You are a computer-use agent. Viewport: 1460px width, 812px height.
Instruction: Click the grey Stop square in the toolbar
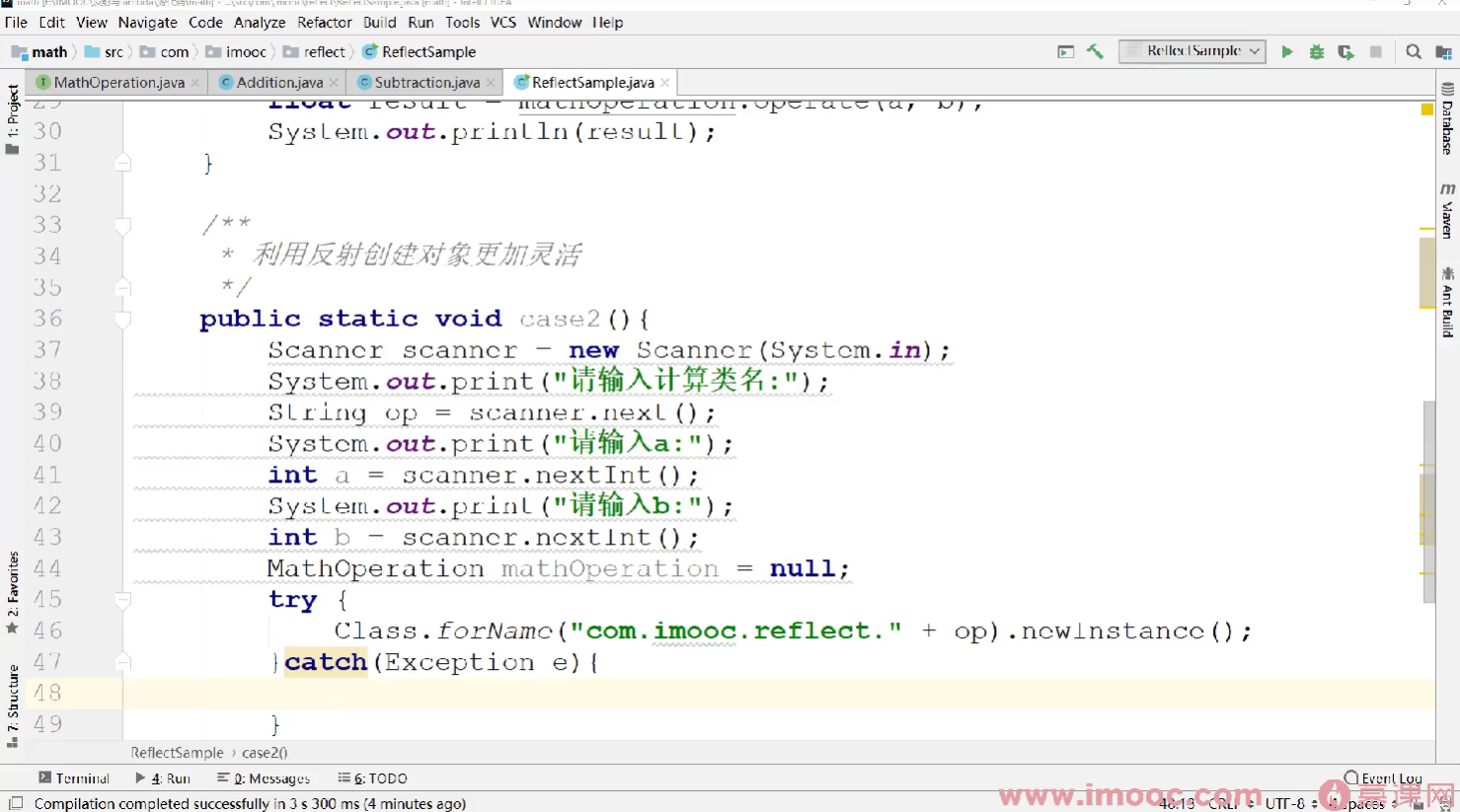tap(1376, 51)
